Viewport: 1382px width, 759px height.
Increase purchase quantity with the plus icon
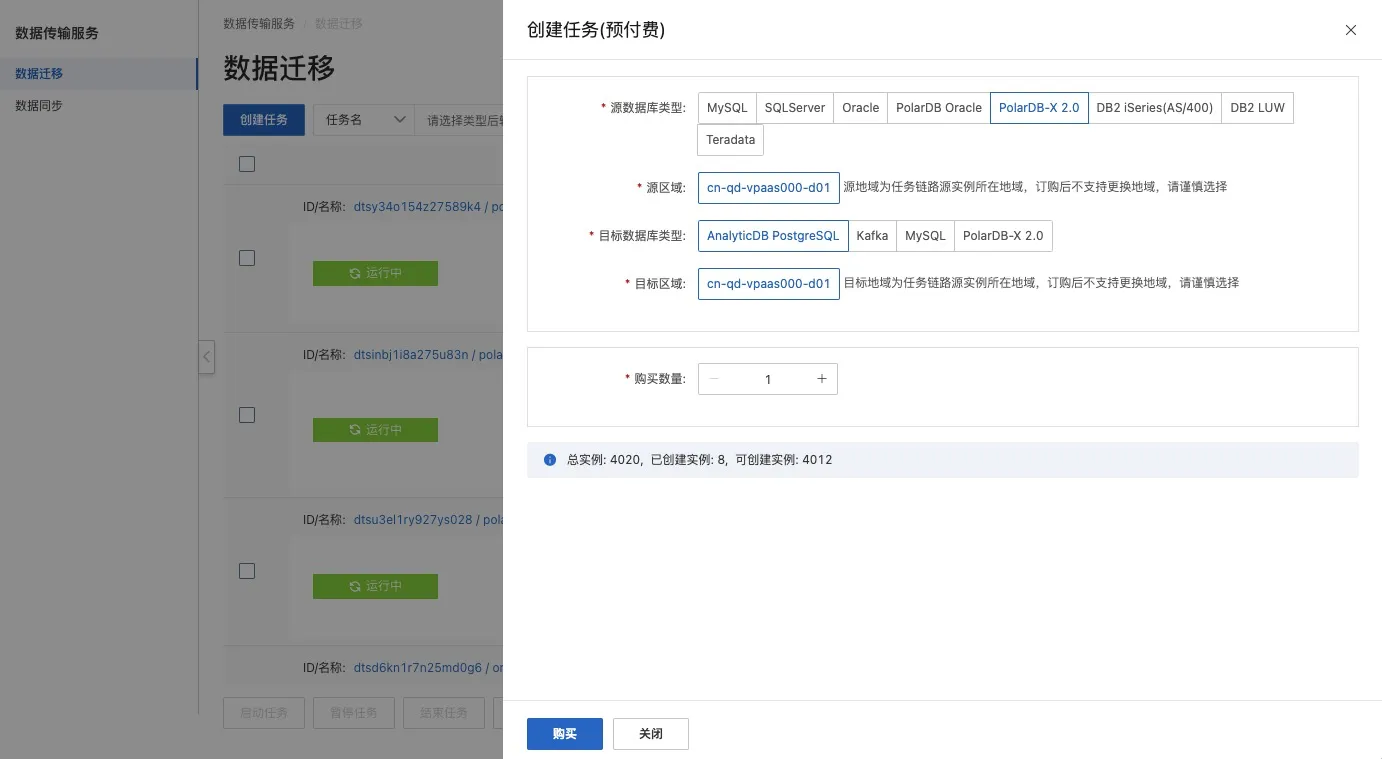coord(822,379)
